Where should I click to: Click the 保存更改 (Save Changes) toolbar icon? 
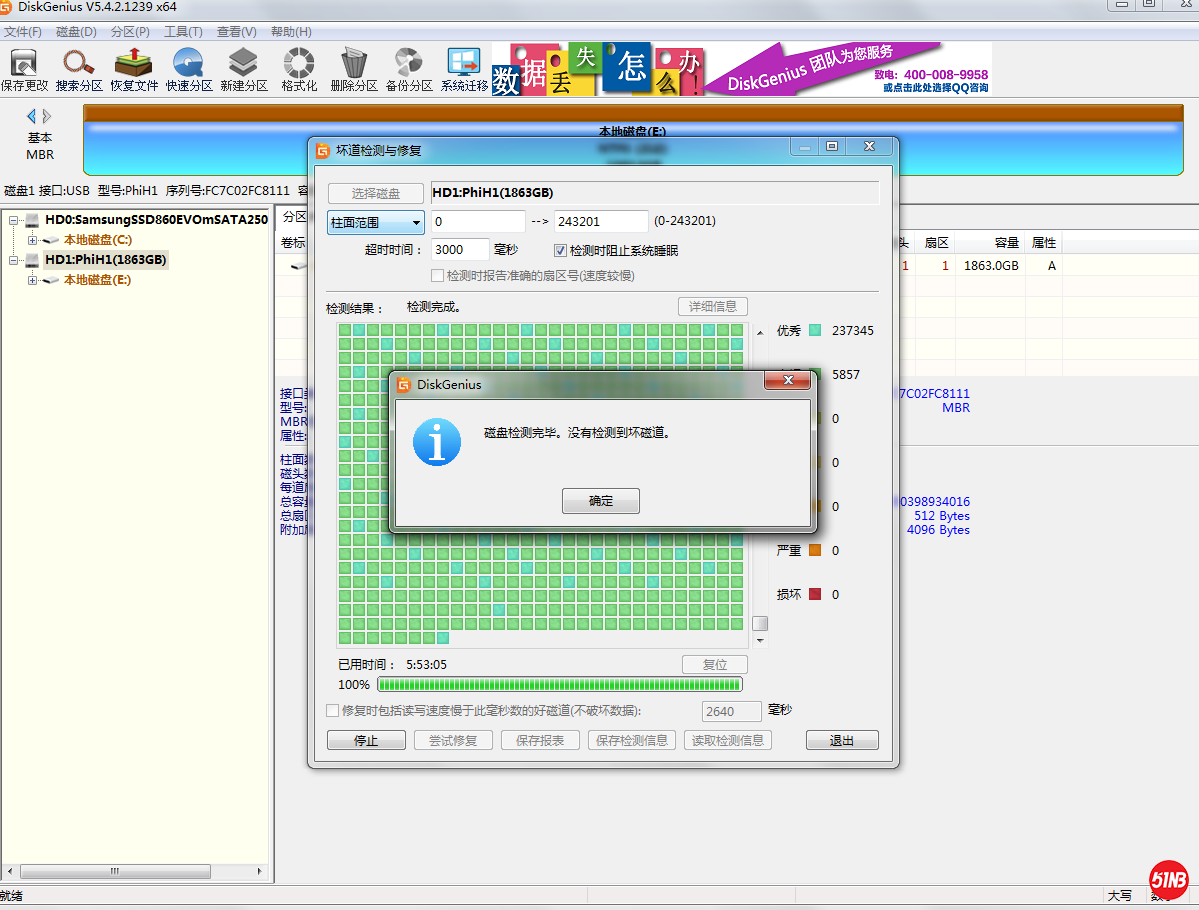[x=24, y=69]
